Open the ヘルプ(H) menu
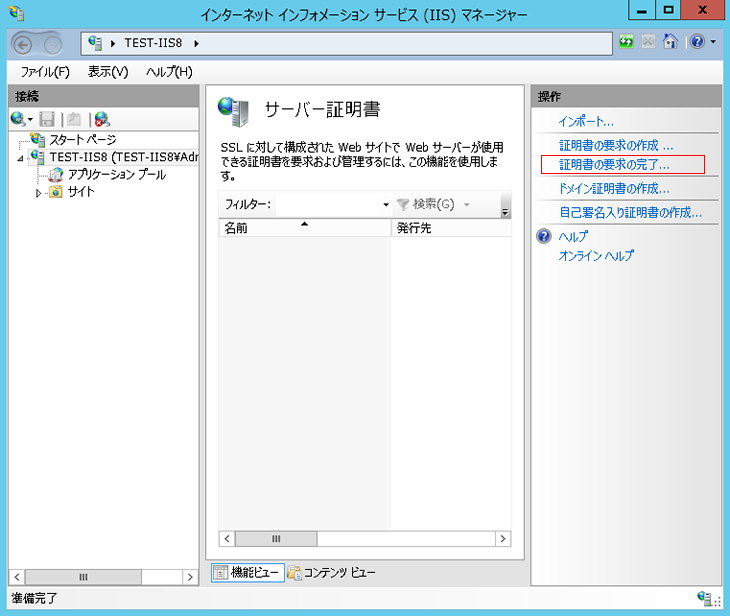 coord(169,72)
